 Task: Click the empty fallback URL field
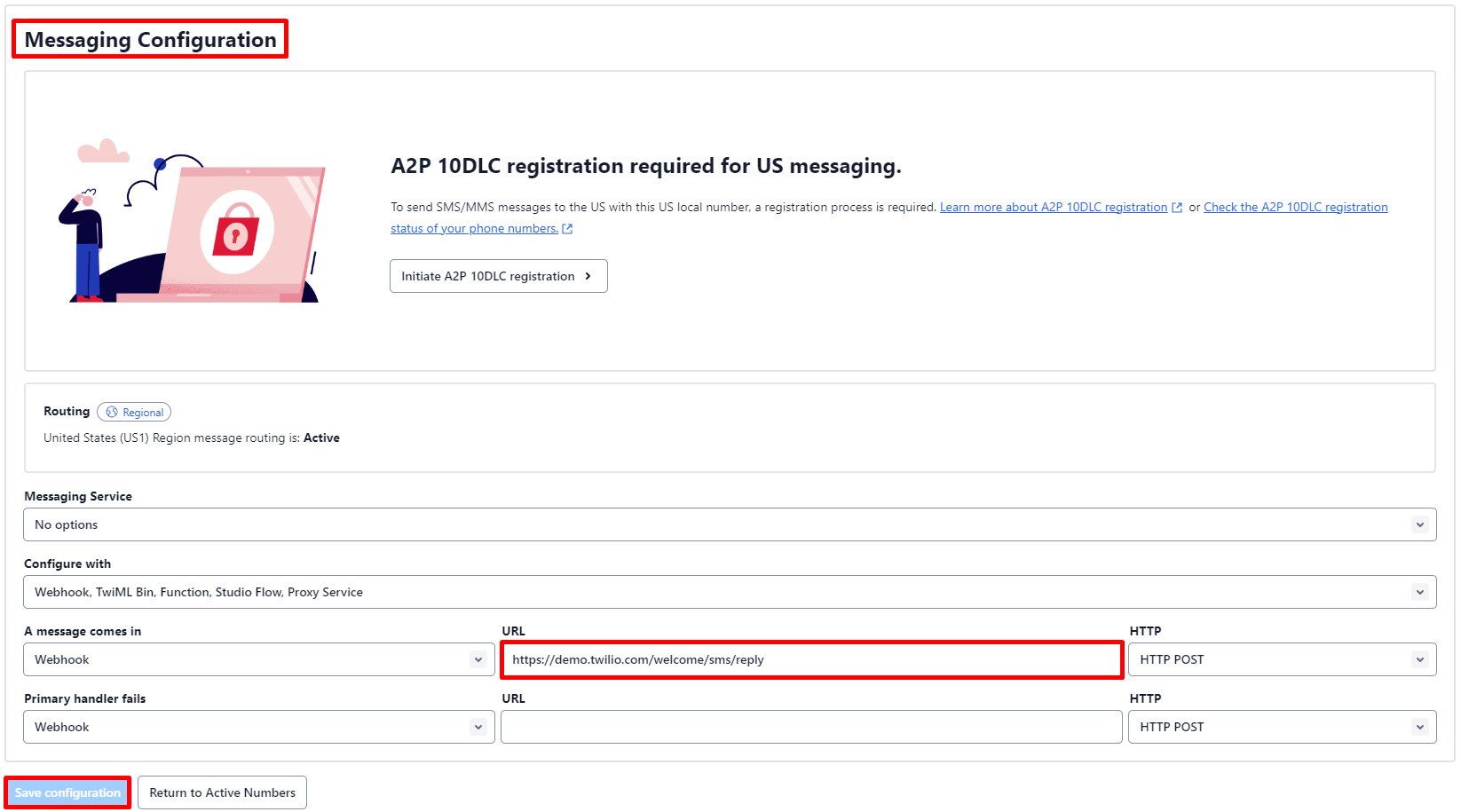[x=811, y=727]
